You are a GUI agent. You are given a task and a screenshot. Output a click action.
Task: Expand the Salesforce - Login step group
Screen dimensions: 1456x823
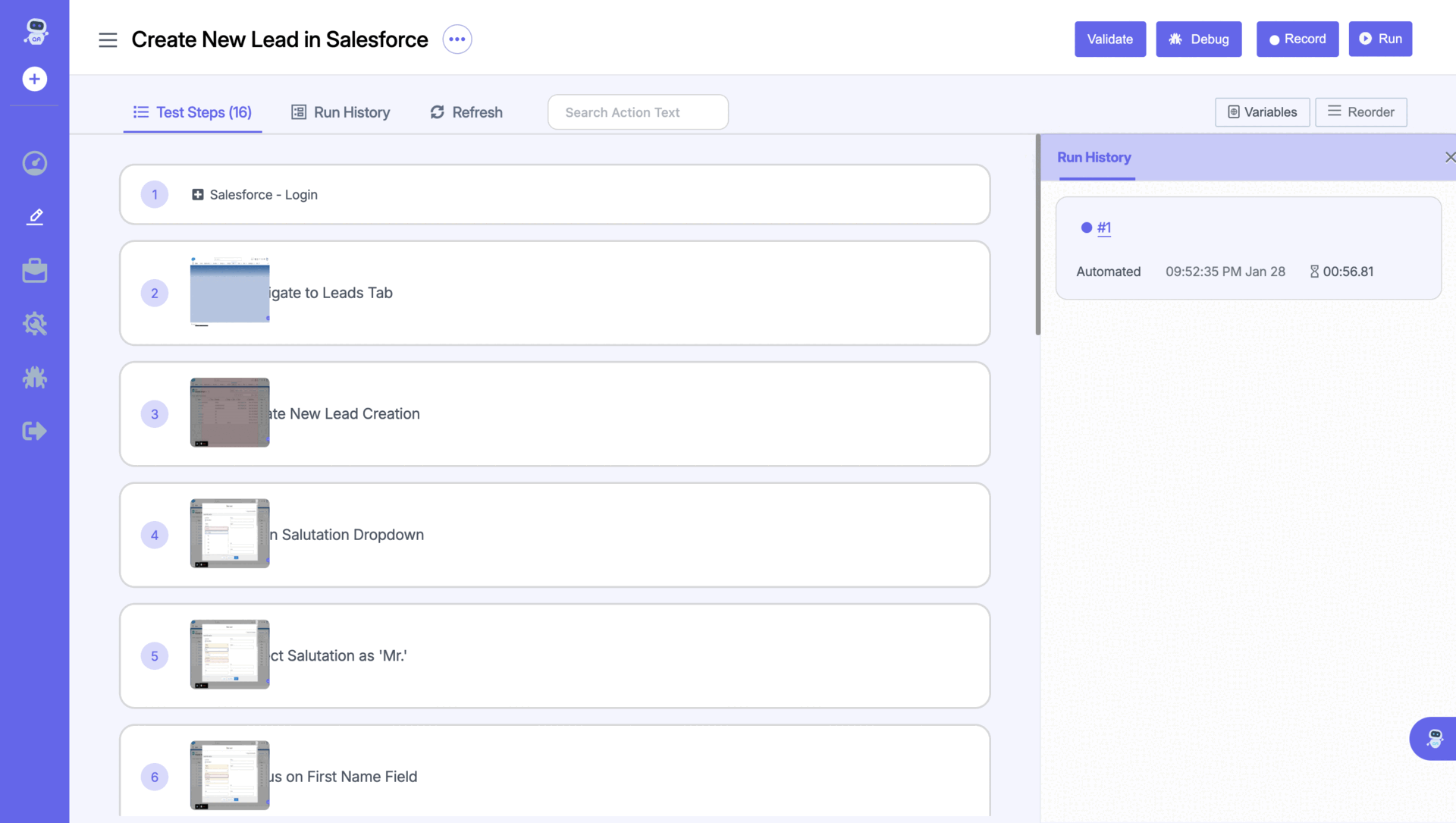[197, 195]
